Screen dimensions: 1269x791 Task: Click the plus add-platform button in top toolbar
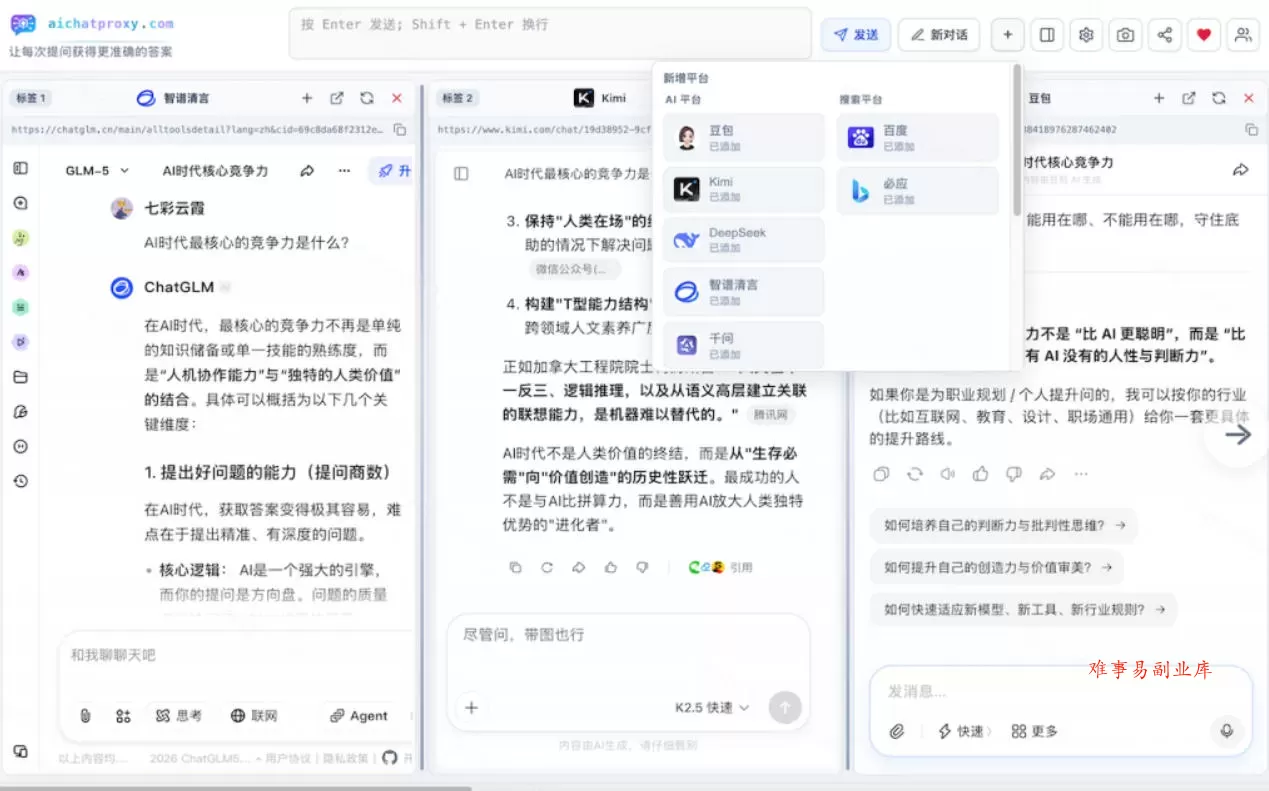click(x=1007, y=34)
